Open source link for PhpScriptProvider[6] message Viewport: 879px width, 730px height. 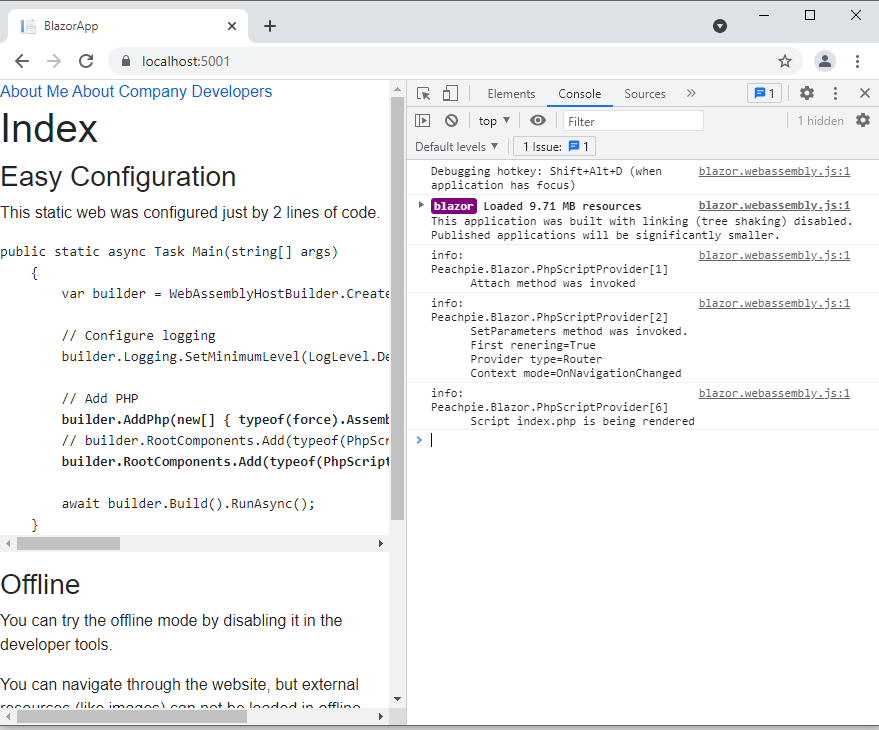pos(774,394)
